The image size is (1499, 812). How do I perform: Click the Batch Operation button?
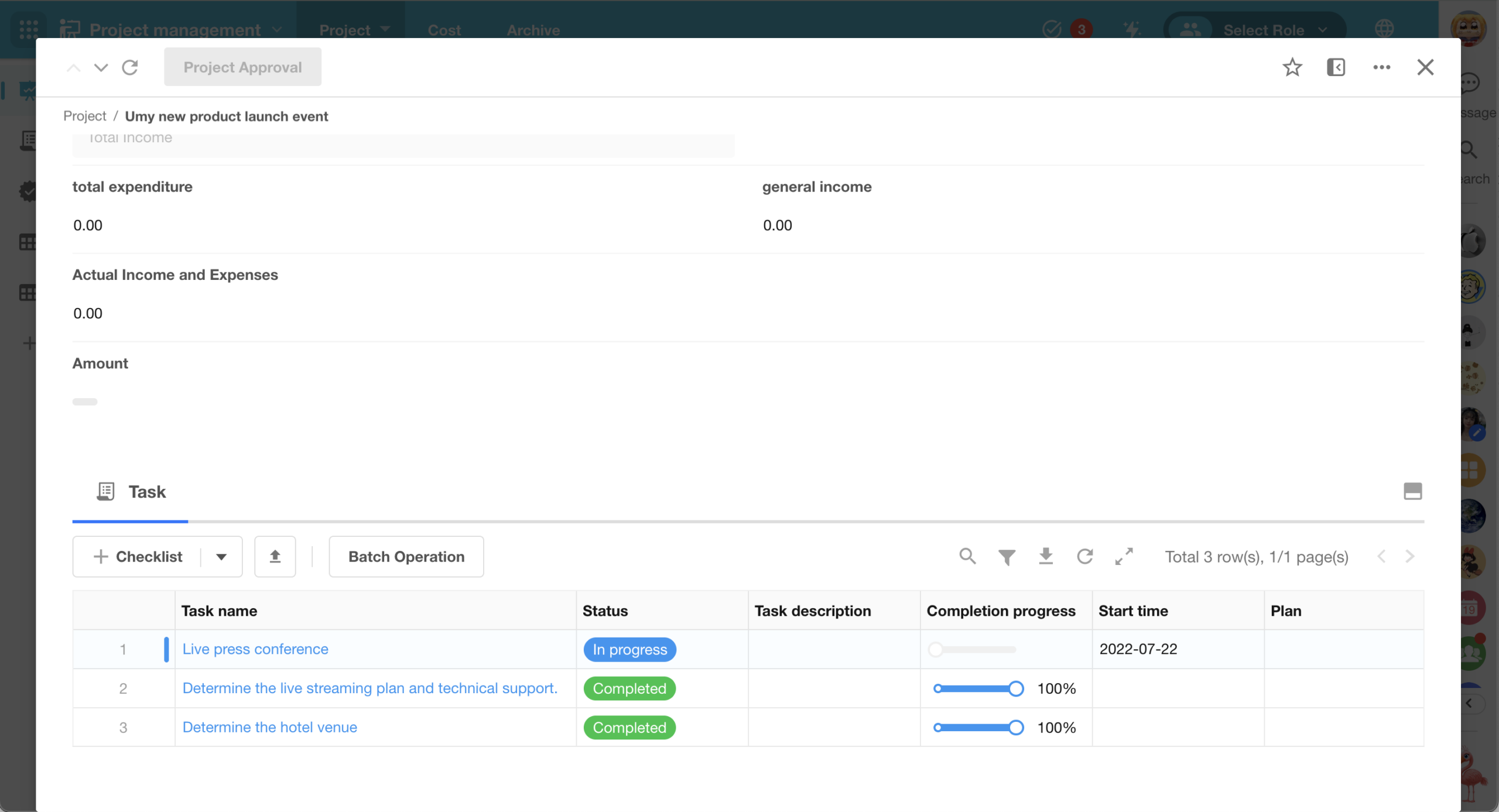tap(406, 556)
